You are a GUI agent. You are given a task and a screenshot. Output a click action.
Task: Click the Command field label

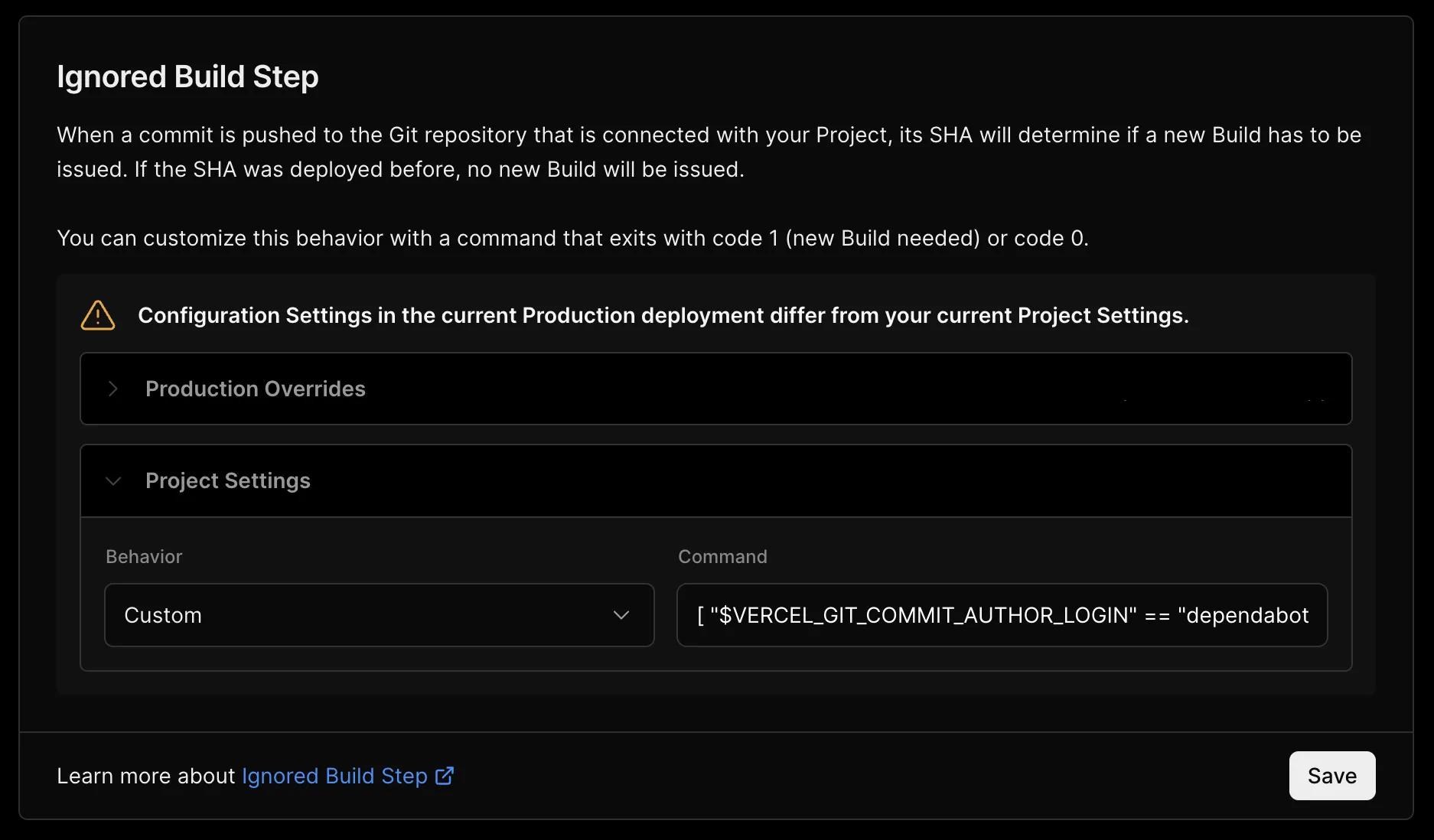(722, 556)
